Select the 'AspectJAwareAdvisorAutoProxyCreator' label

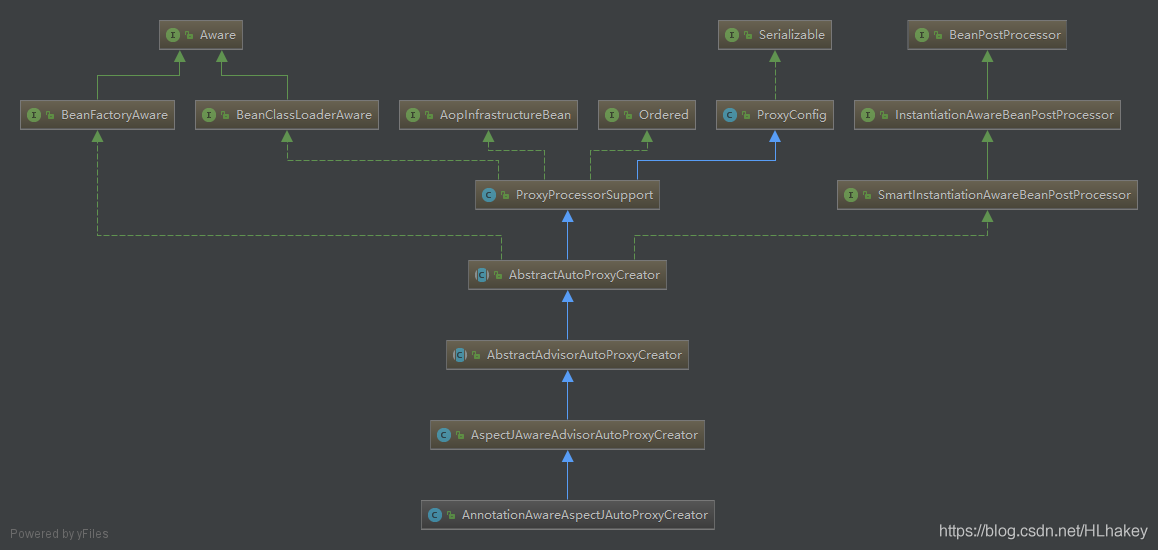584,435
